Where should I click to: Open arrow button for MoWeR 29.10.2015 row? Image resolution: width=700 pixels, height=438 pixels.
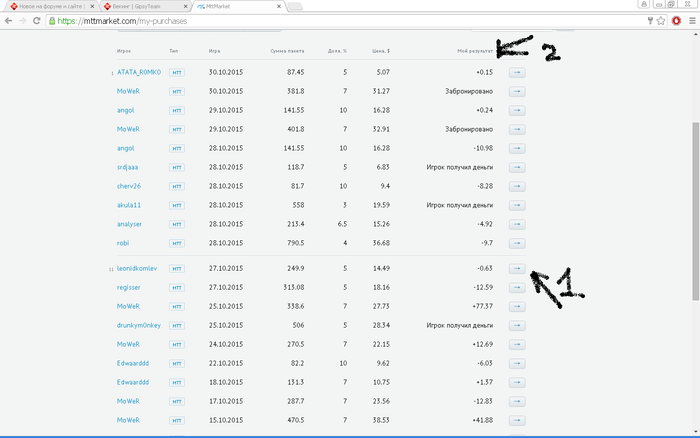(x=517, y=129)
